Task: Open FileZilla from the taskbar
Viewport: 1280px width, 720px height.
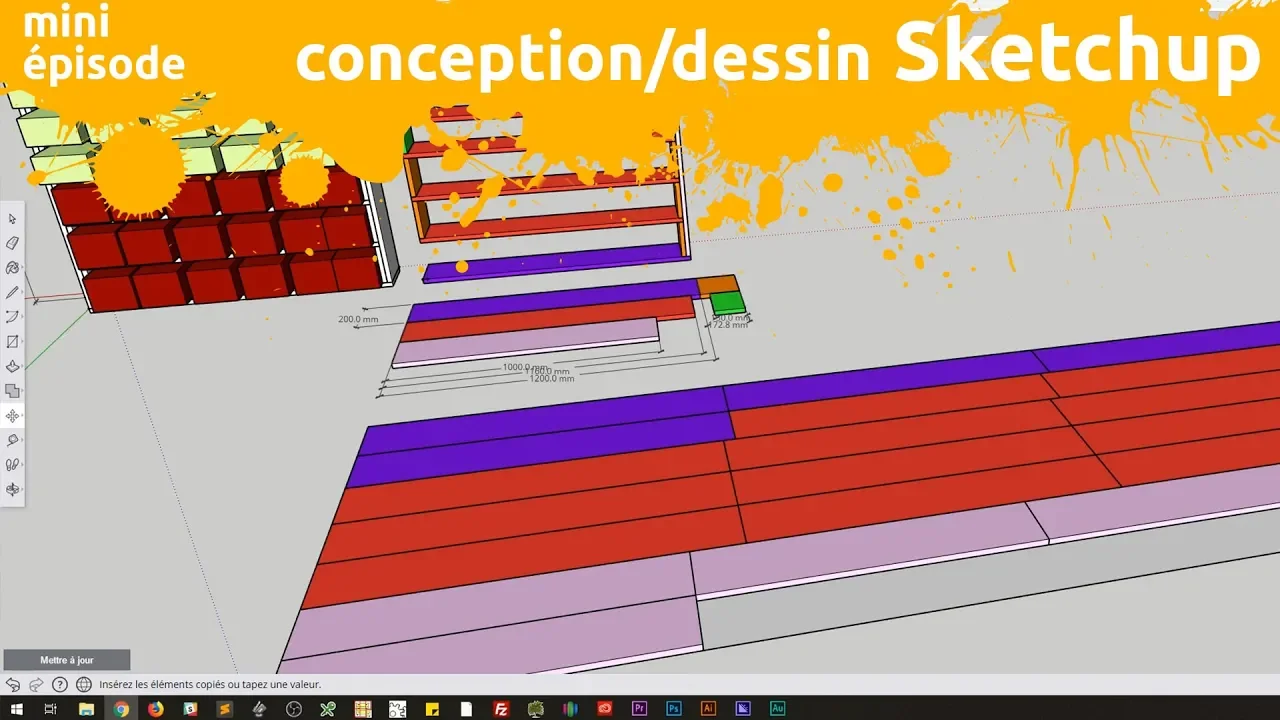Action: (501, 709)
